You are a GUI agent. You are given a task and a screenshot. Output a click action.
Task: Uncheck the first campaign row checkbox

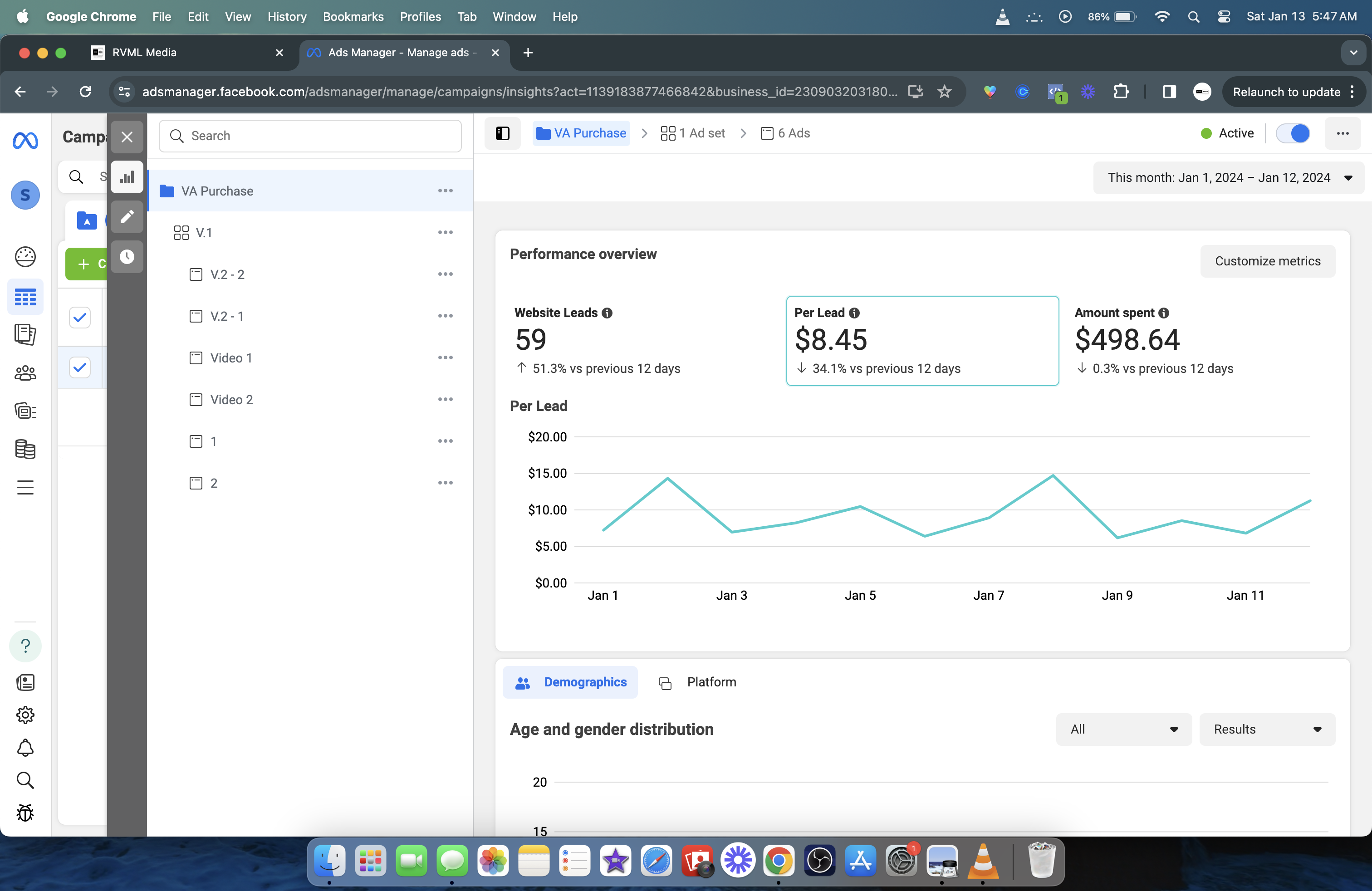pos(79,317)
